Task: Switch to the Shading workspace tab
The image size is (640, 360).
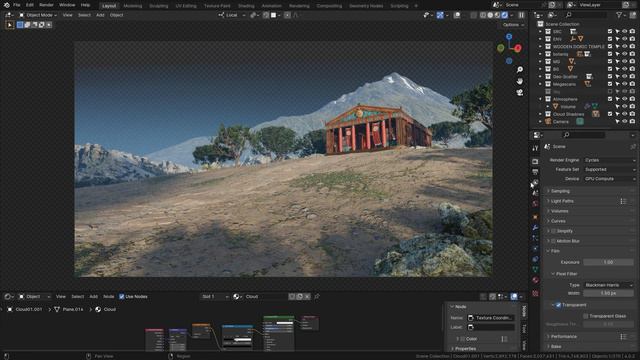Action: coord(246,6)
